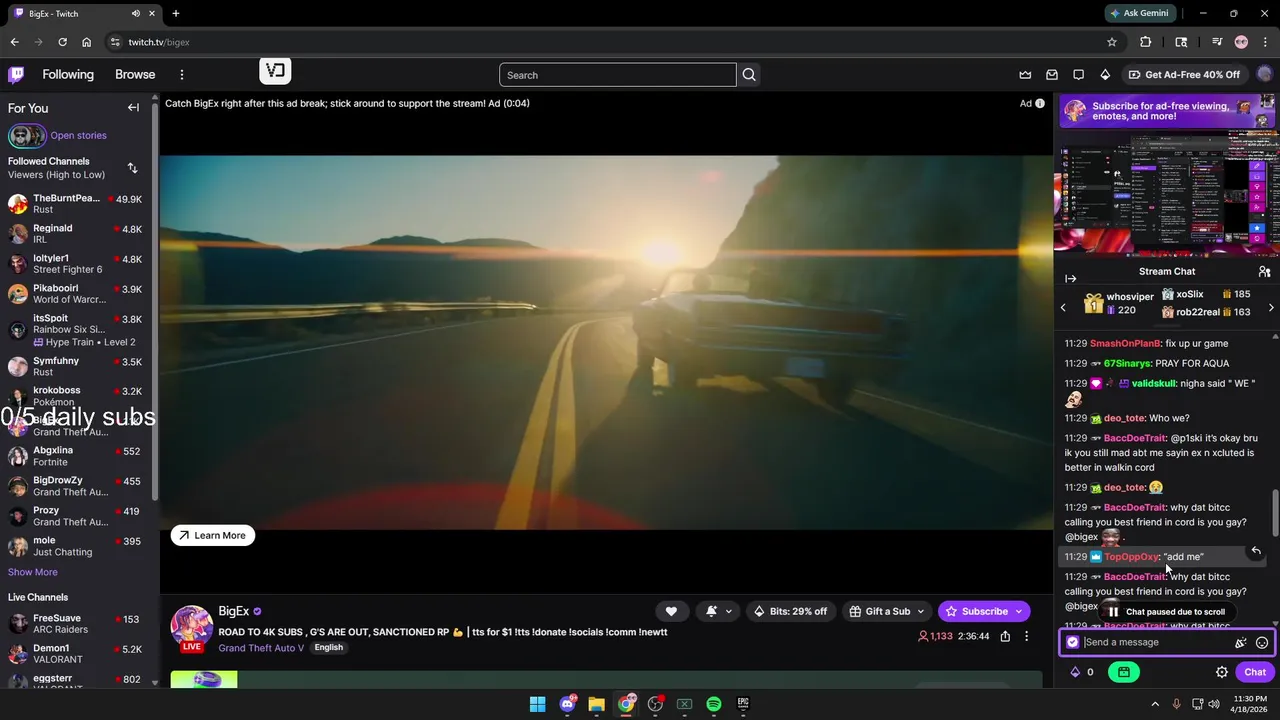Click the Subscribe for ad-free viewing banner
The width and height of the screenshot is (1280, 720).
coord(1166,111)
